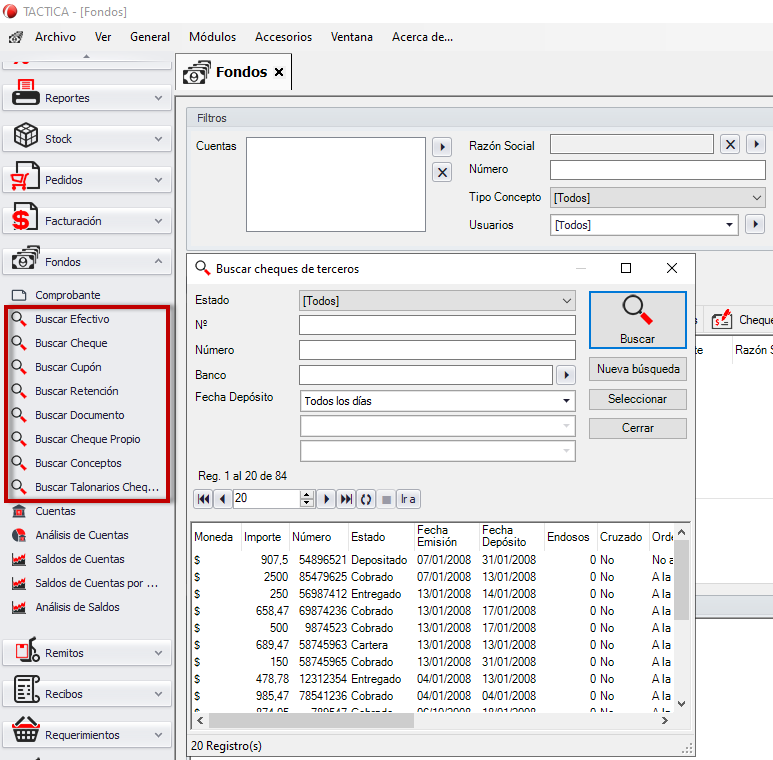This screenshot has width=773, height=760.
Task: Increase the records-per-page spinner
Action: [x=307, y=495]
